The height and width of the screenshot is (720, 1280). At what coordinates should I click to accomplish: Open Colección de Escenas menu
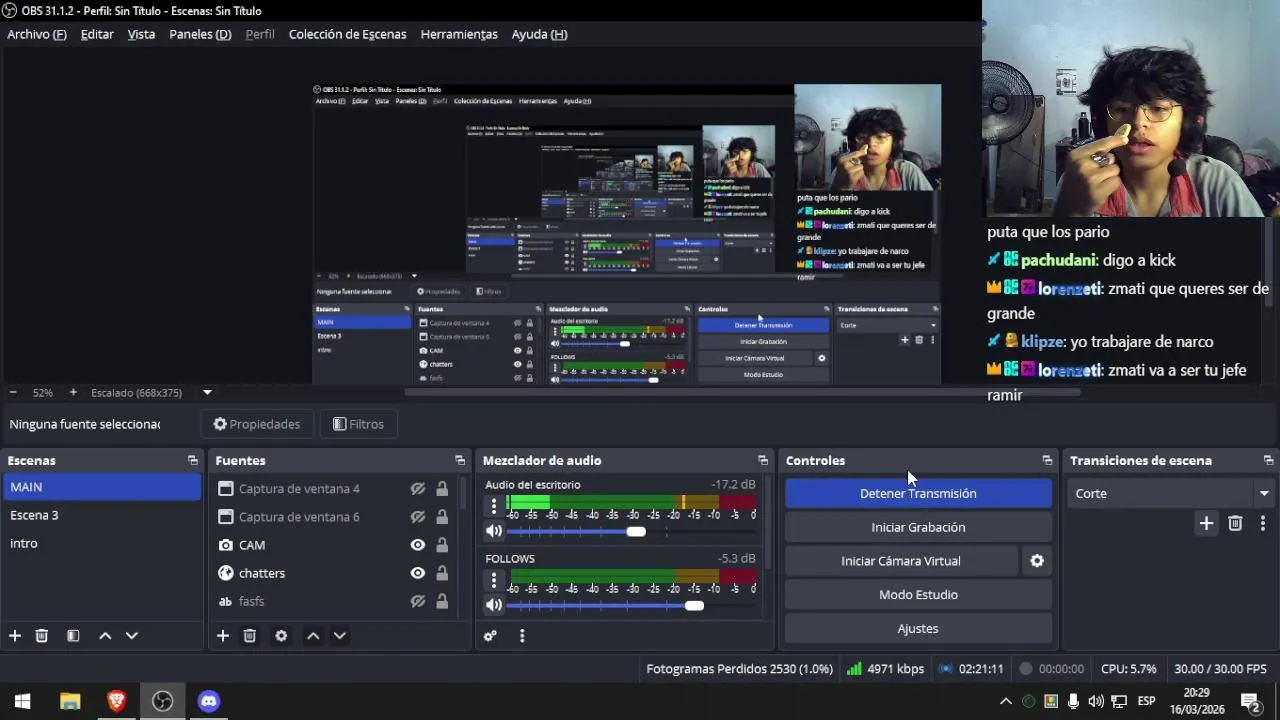[x=348, y=34]
